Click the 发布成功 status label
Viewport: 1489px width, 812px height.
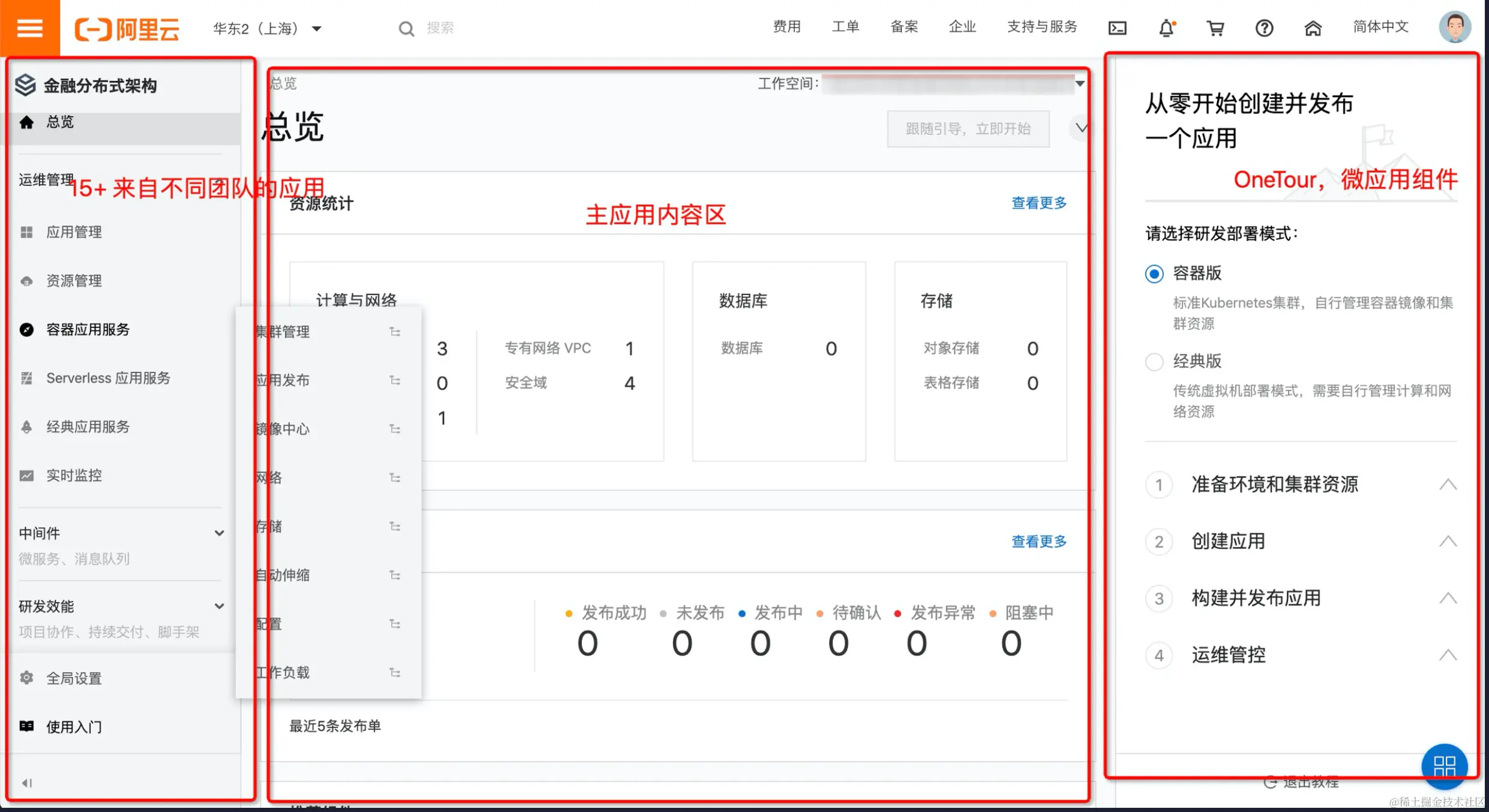pyautogui.click(x=614, y=613)
